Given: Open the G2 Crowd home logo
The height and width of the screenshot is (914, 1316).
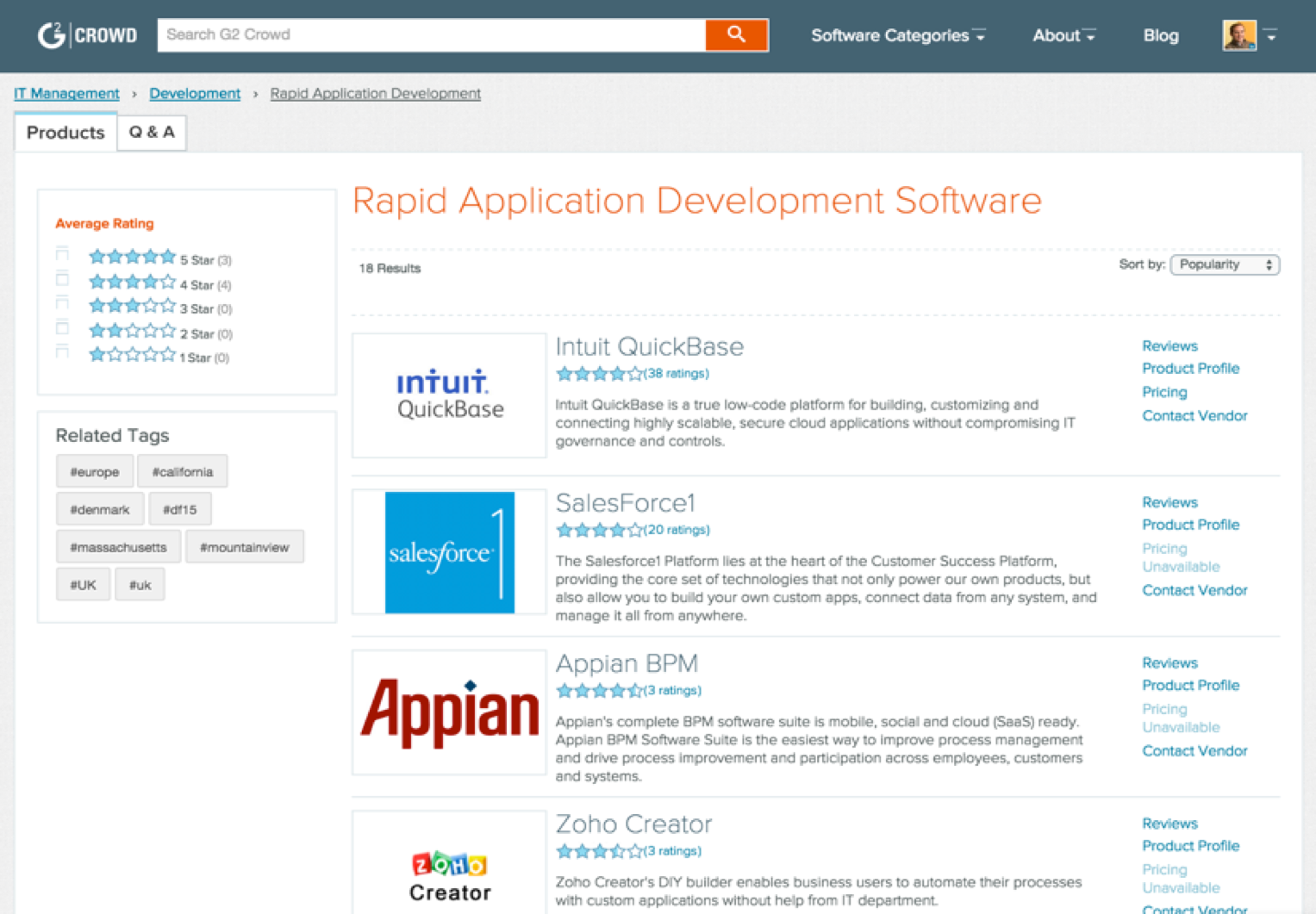Looking at the screenshot, I should tap(87, 35).
